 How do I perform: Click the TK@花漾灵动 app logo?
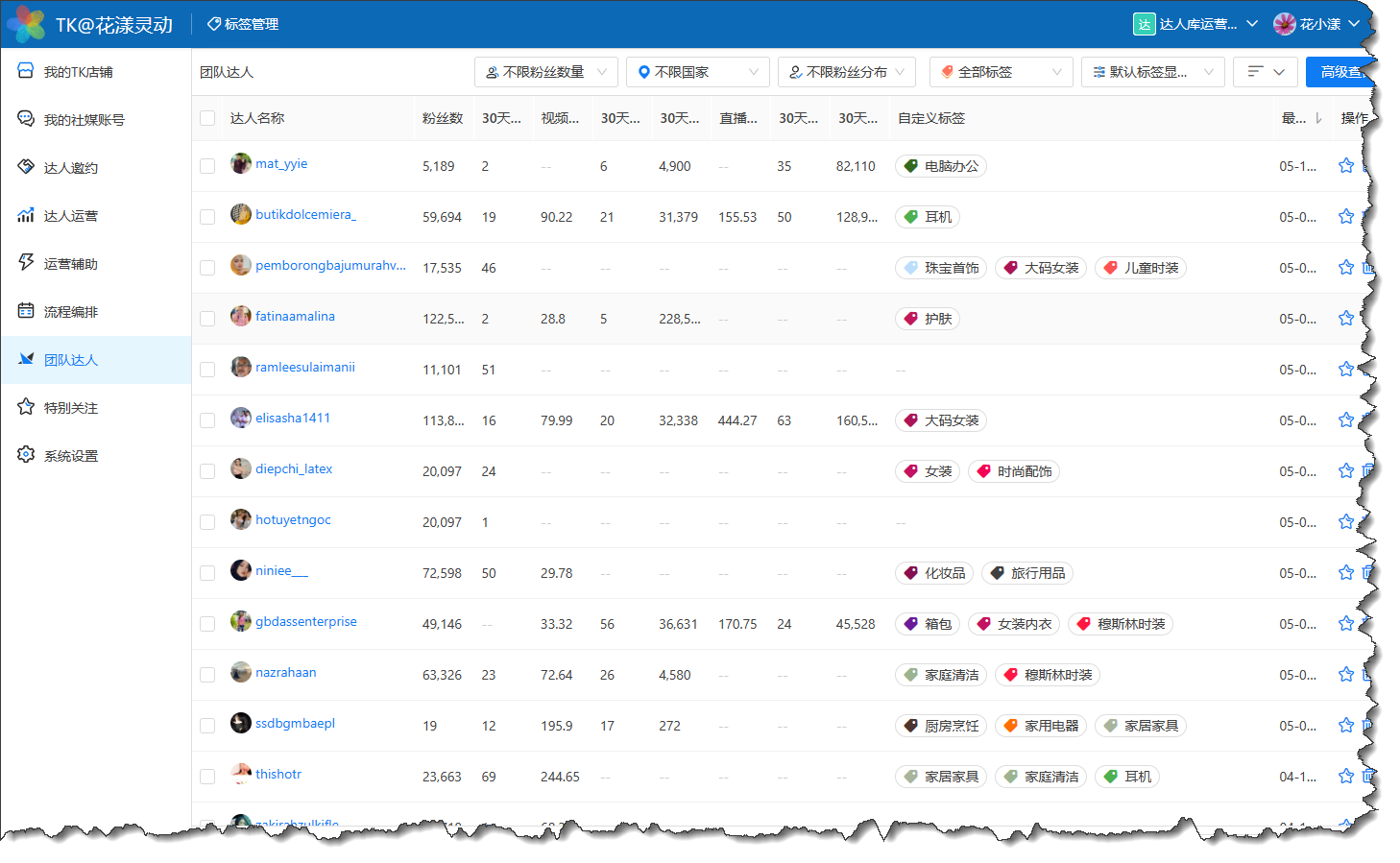27,24
